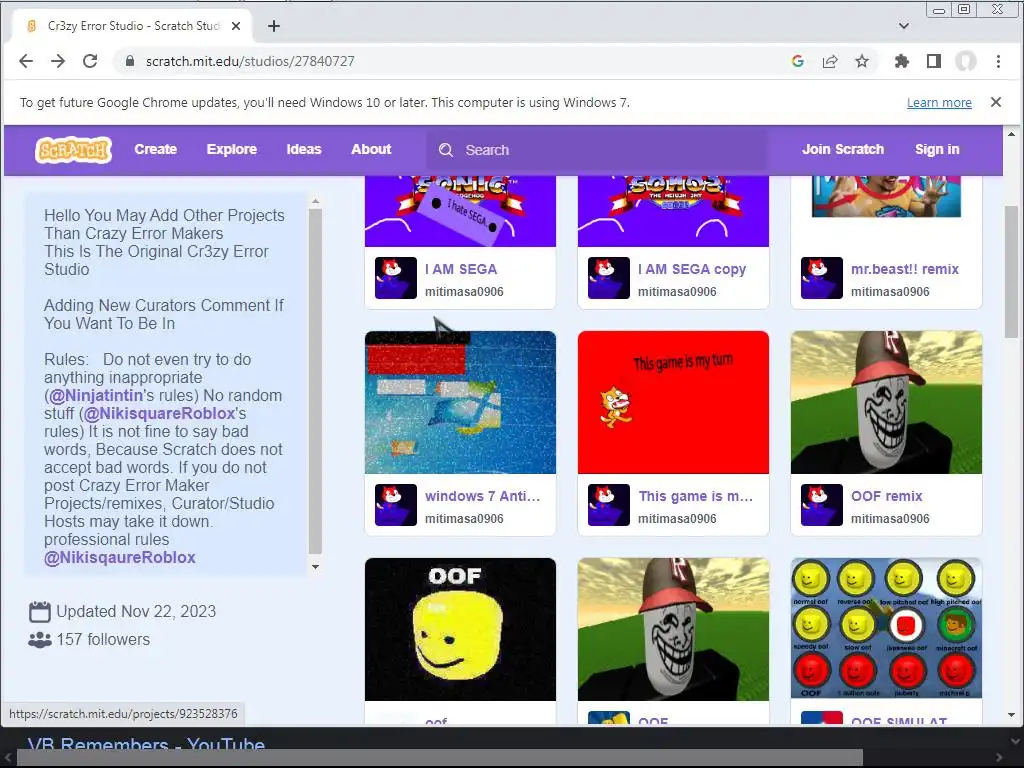Open the Create menu item
The width and height of the screenshot is (1024, 768).
coord(155,150)
